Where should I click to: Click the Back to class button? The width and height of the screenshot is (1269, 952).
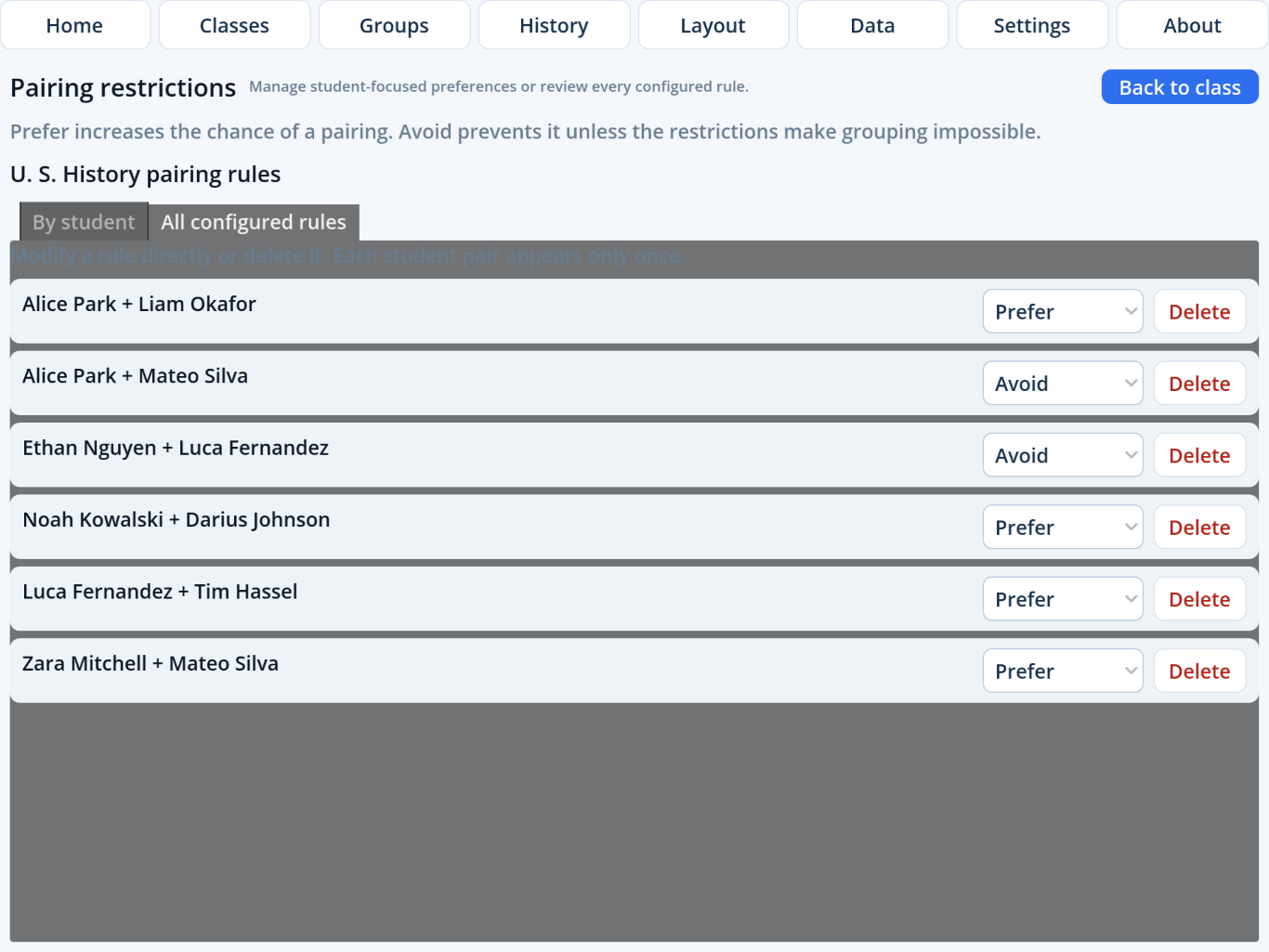coord(1180,87)
